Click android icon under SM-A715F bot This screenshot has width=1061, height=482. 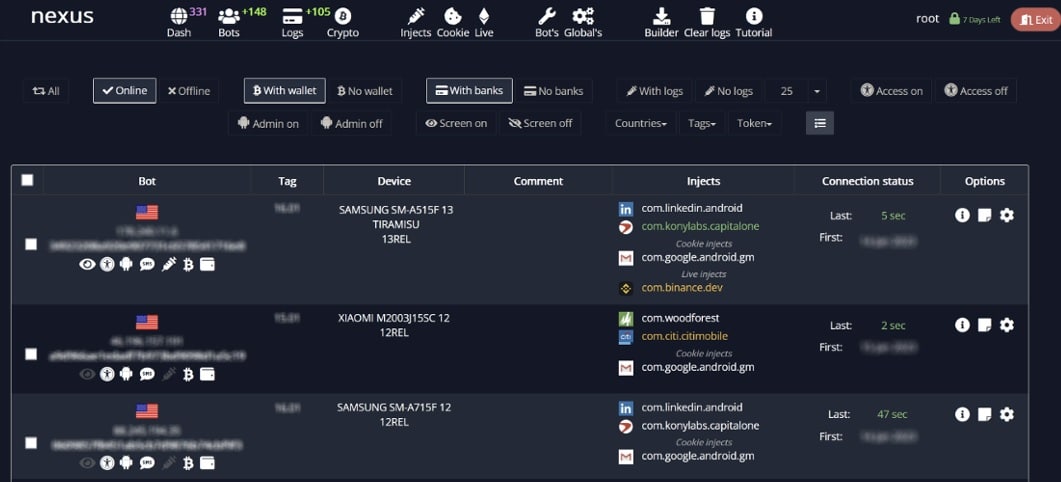(x=126, y=463)
